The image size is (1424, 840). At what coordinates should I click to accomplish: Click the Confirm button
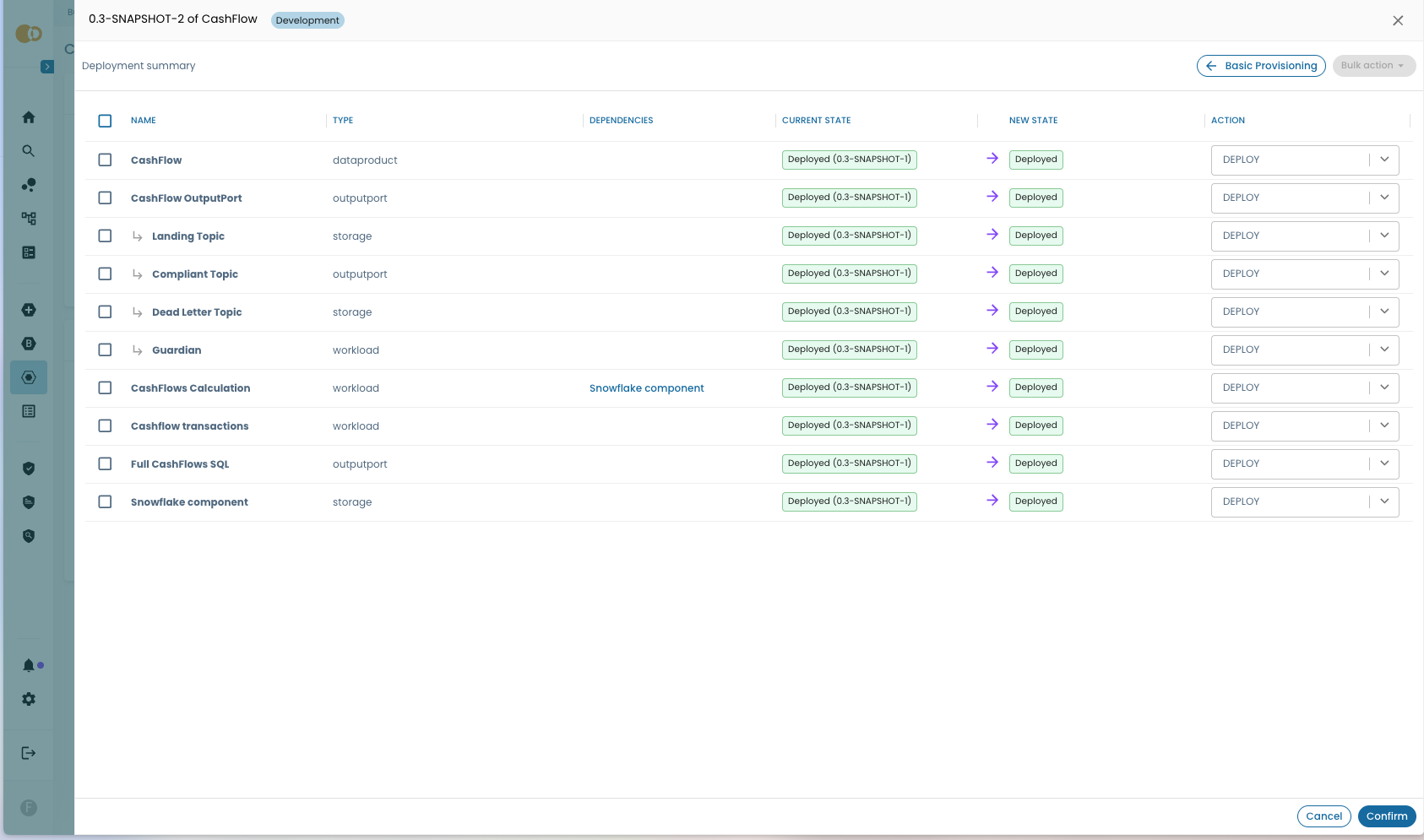pos(1387,816)
